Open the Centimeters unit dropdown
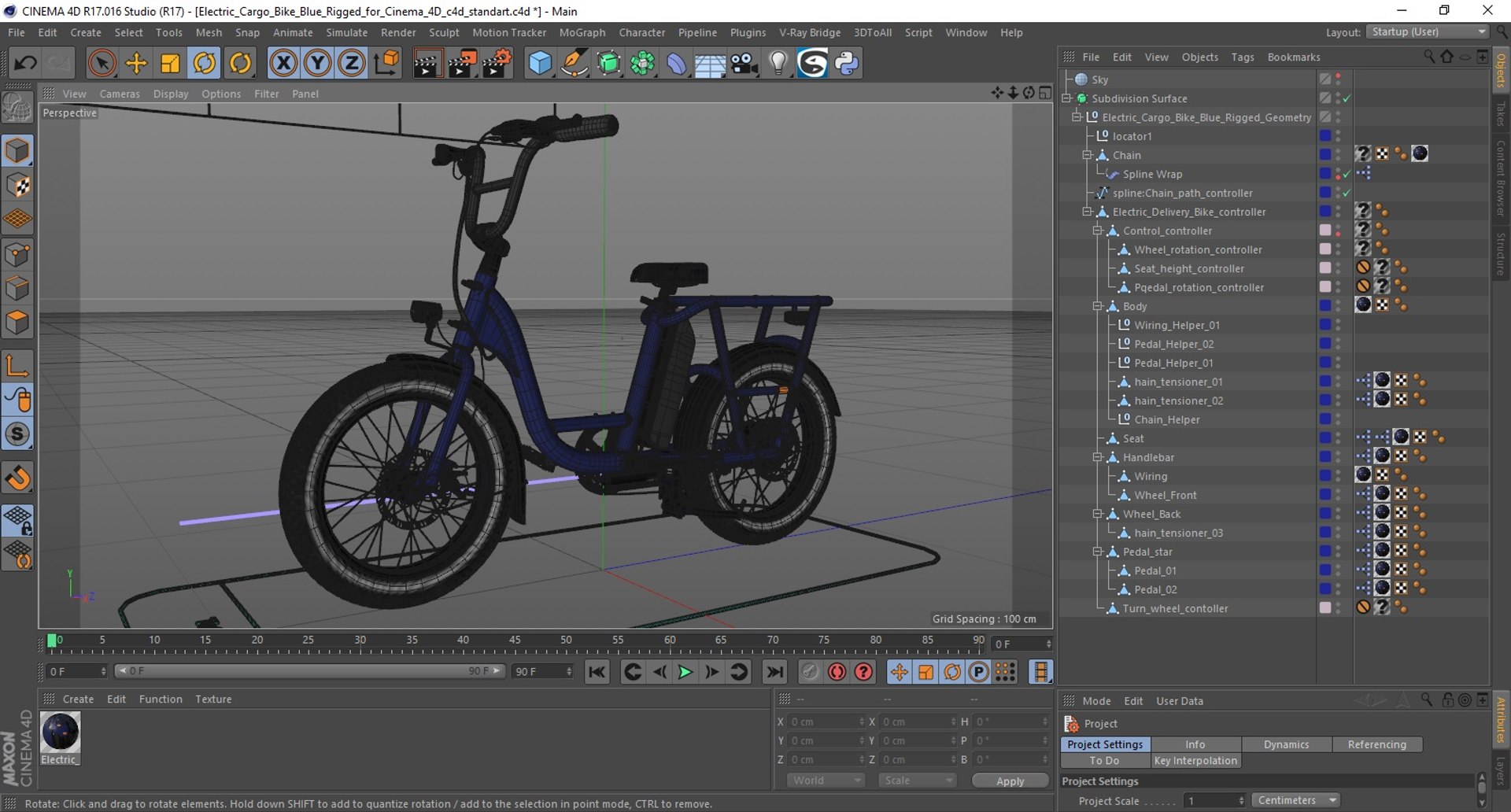Screen dimensions: 1511x812 point(1296,800)
